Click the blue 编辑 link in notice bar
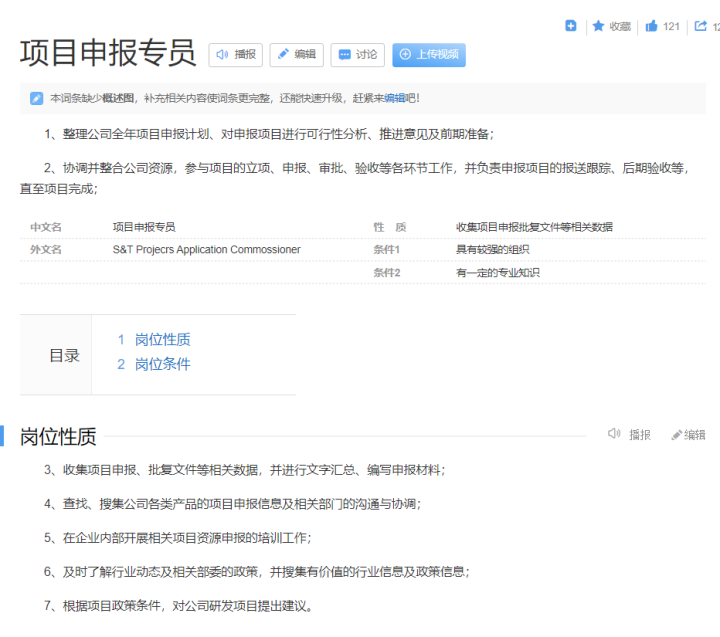 pyautogui.click(x=394, y=98)
